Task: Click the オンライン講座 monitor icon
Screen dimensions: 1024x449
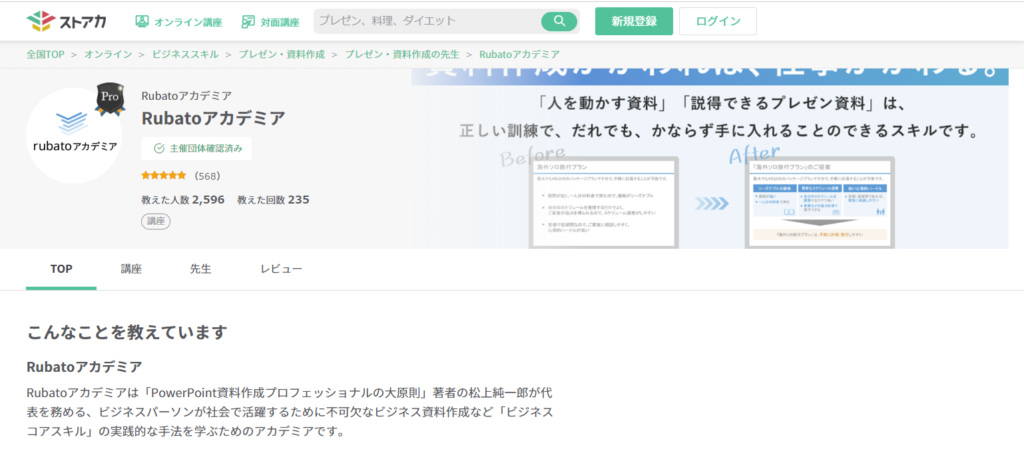Action: [x=142, y=21]
